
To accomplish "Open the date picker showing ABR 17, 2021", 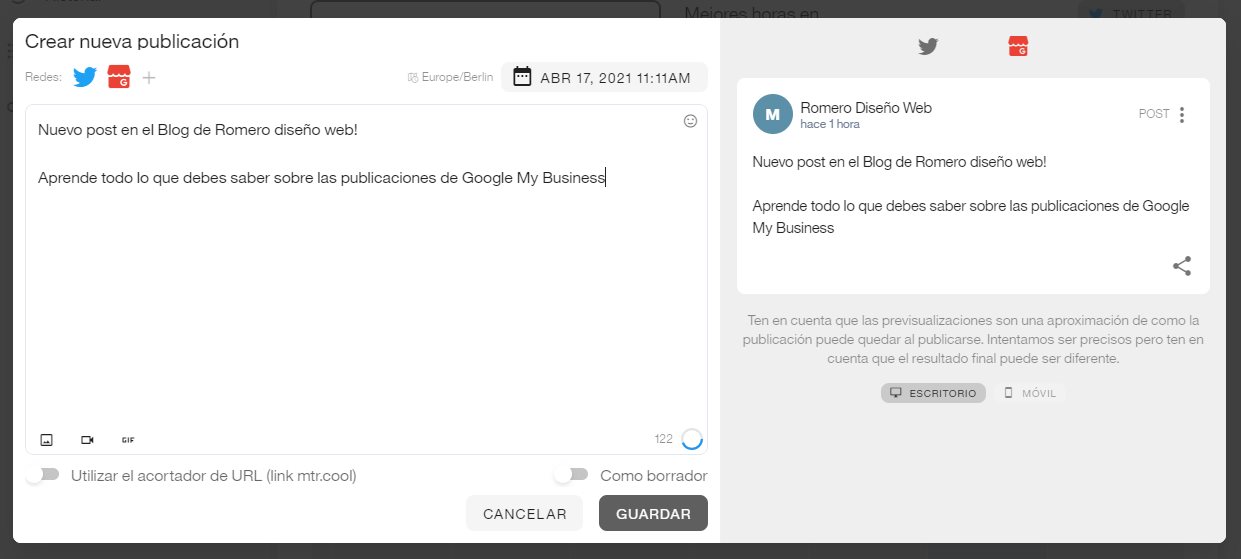I will click(604, 78).
